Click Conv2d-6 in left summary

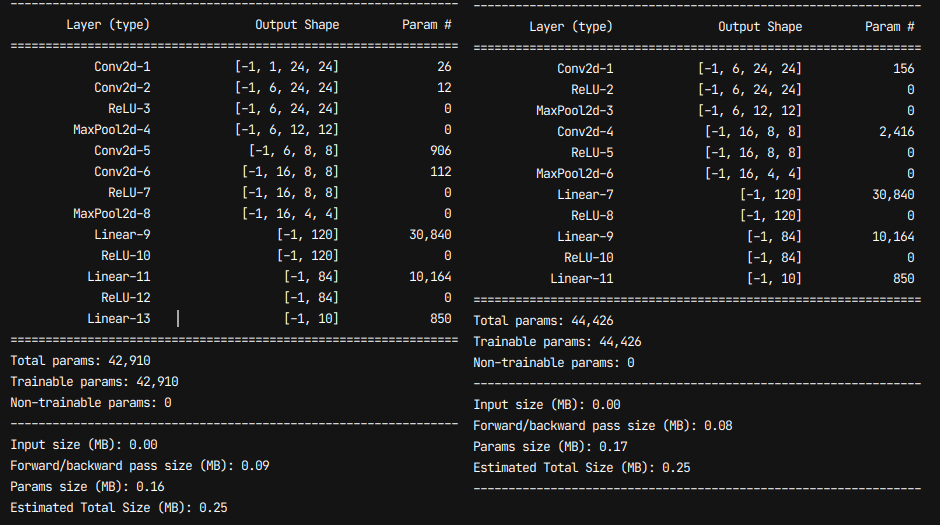click(x=122, y=171)
